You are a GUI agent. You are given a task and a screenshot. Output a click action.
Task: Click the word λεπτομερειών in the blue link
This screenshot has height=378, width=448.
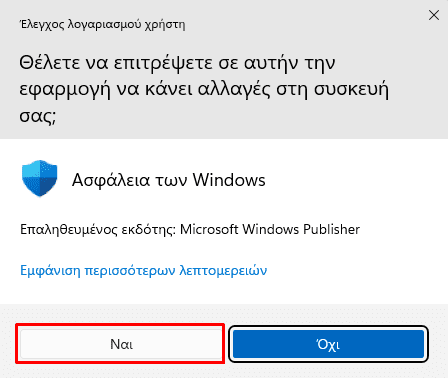[223, 270]
